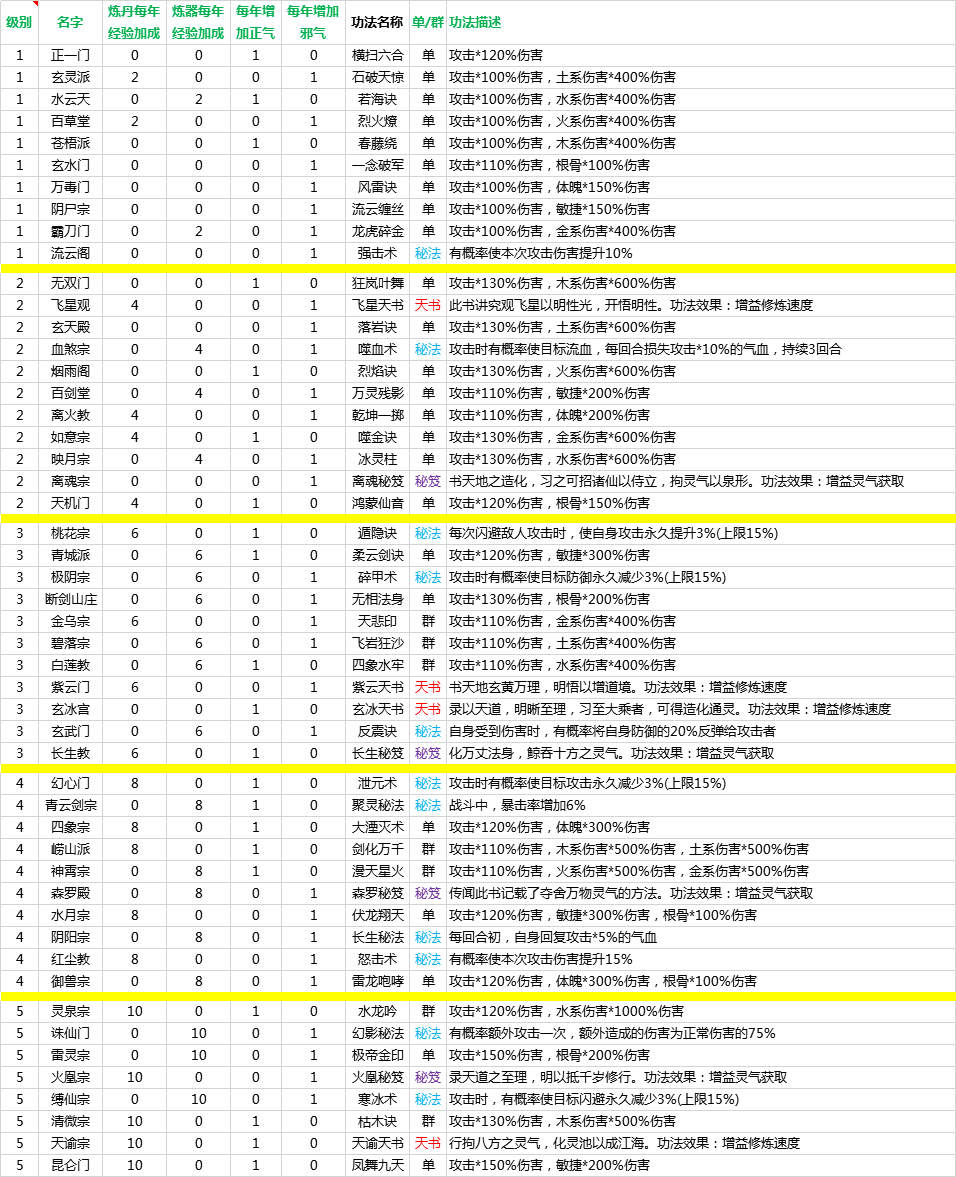Select the skill cell "强击术"
Screen dimensions: 956x1177
tap(377, 253)
